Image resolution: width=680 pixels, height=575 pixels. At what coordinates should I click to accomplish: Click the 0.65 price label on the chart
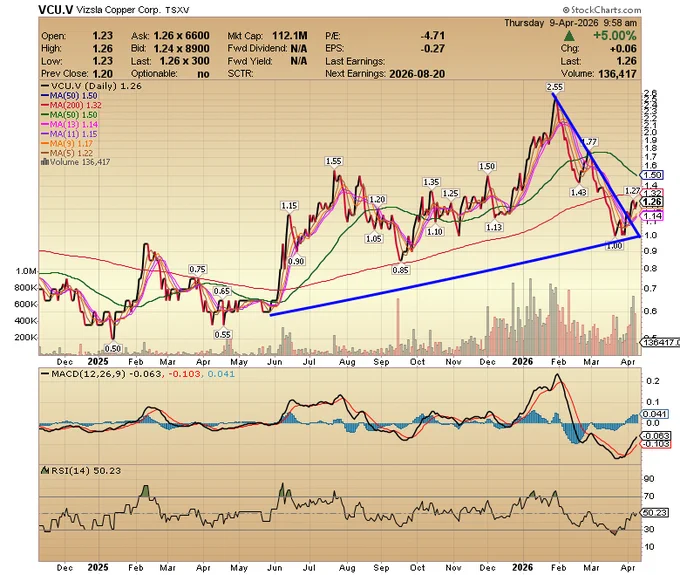[222, 291]
